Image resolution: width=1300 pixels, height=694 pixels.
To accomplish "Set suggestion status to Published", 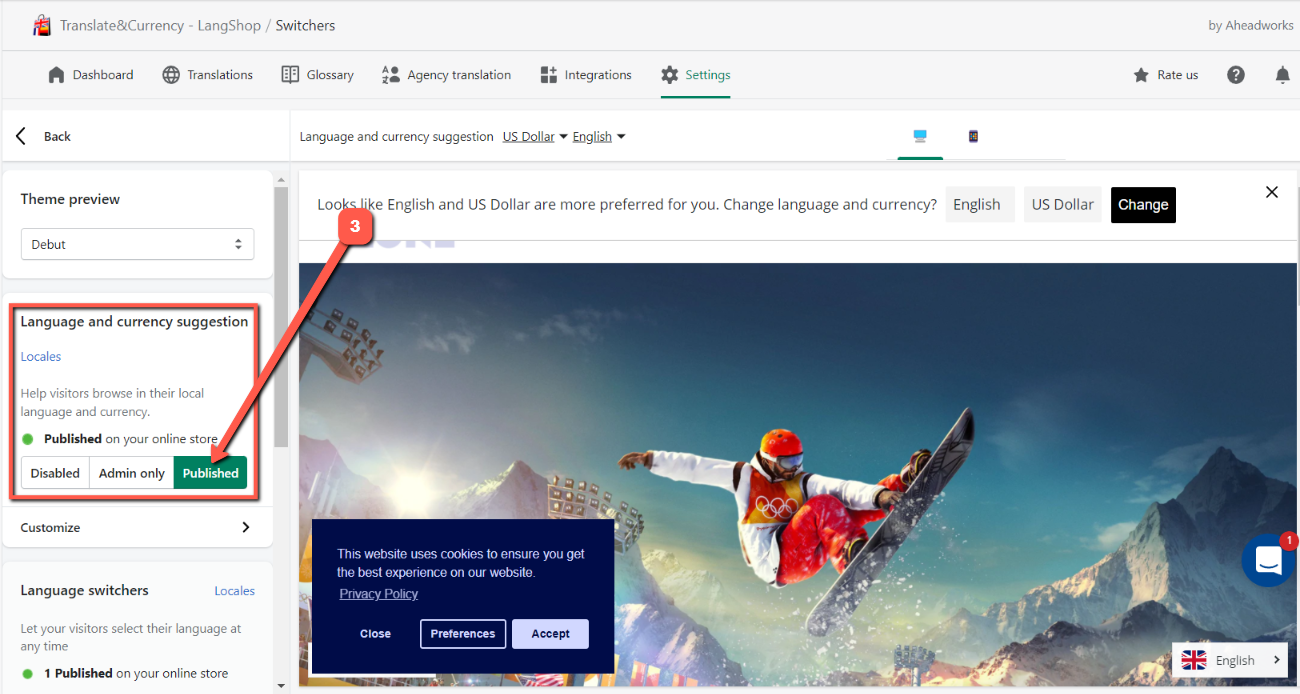I will coord(210,473).
